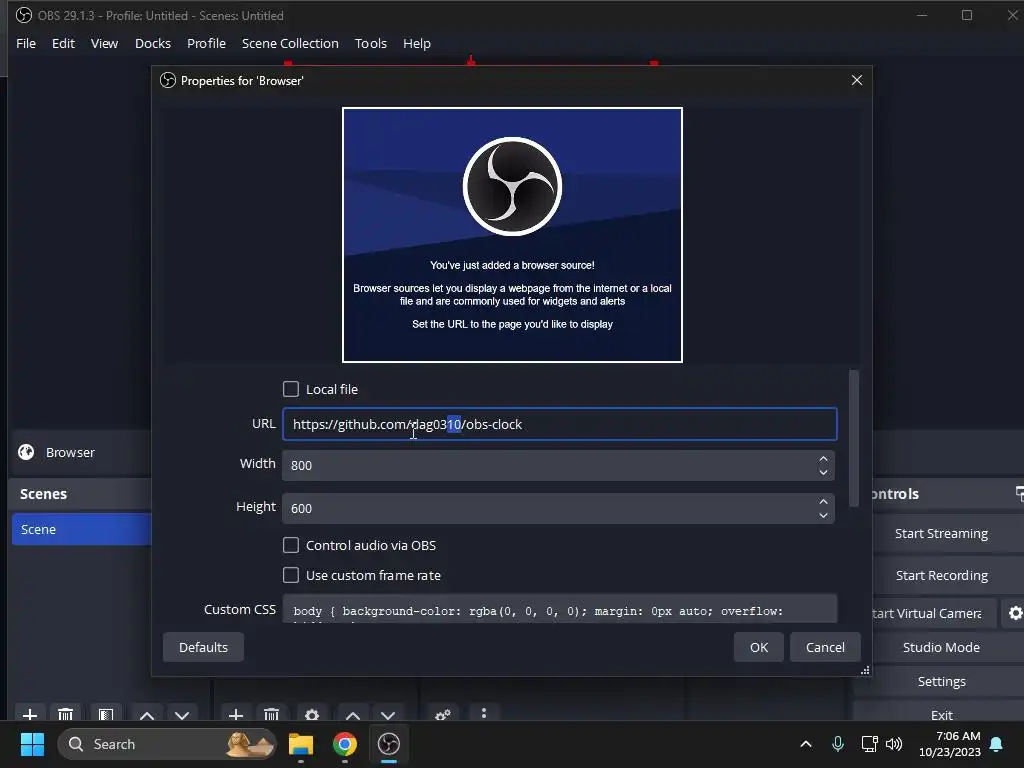
Task: Remove the selected scene with the trash icon
Action: point(65,714)
